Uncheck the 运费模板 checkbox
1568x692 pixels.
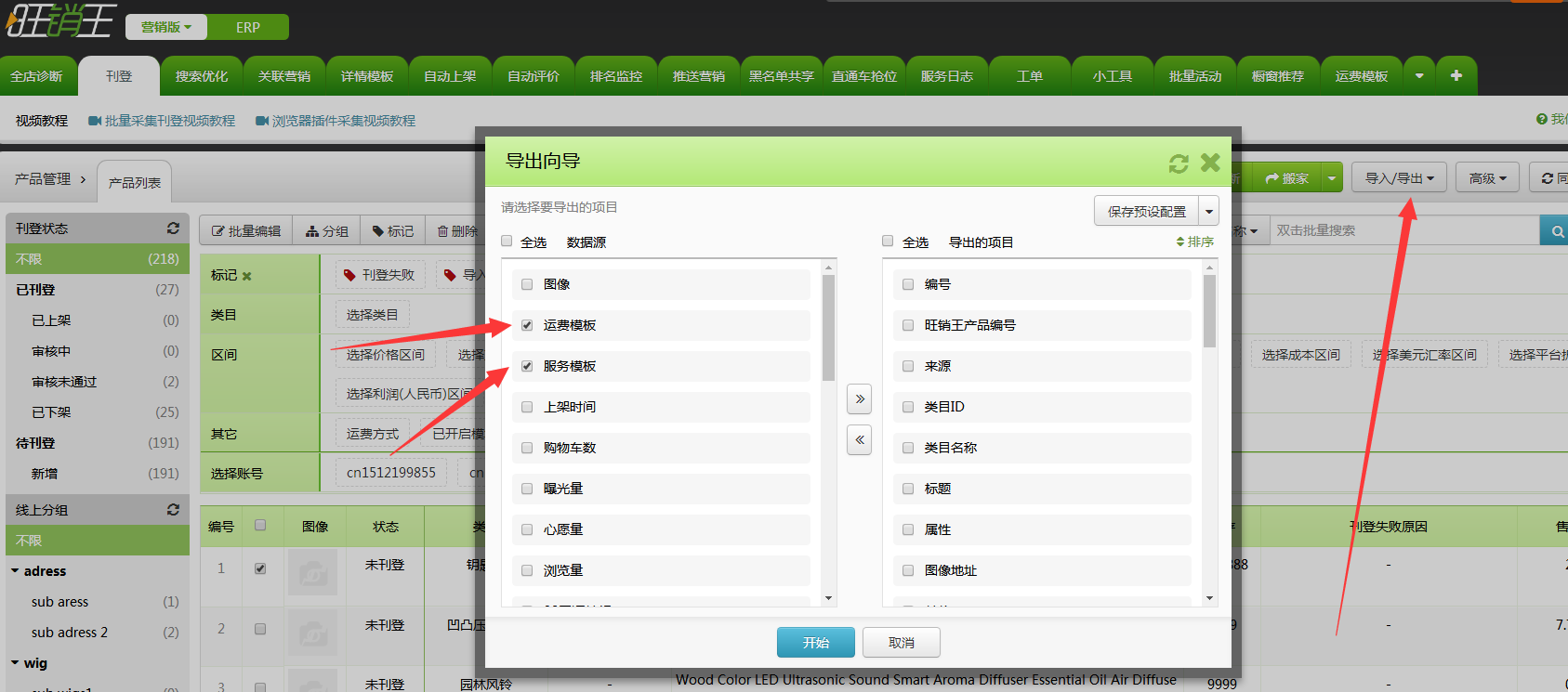tap(527, 325)
